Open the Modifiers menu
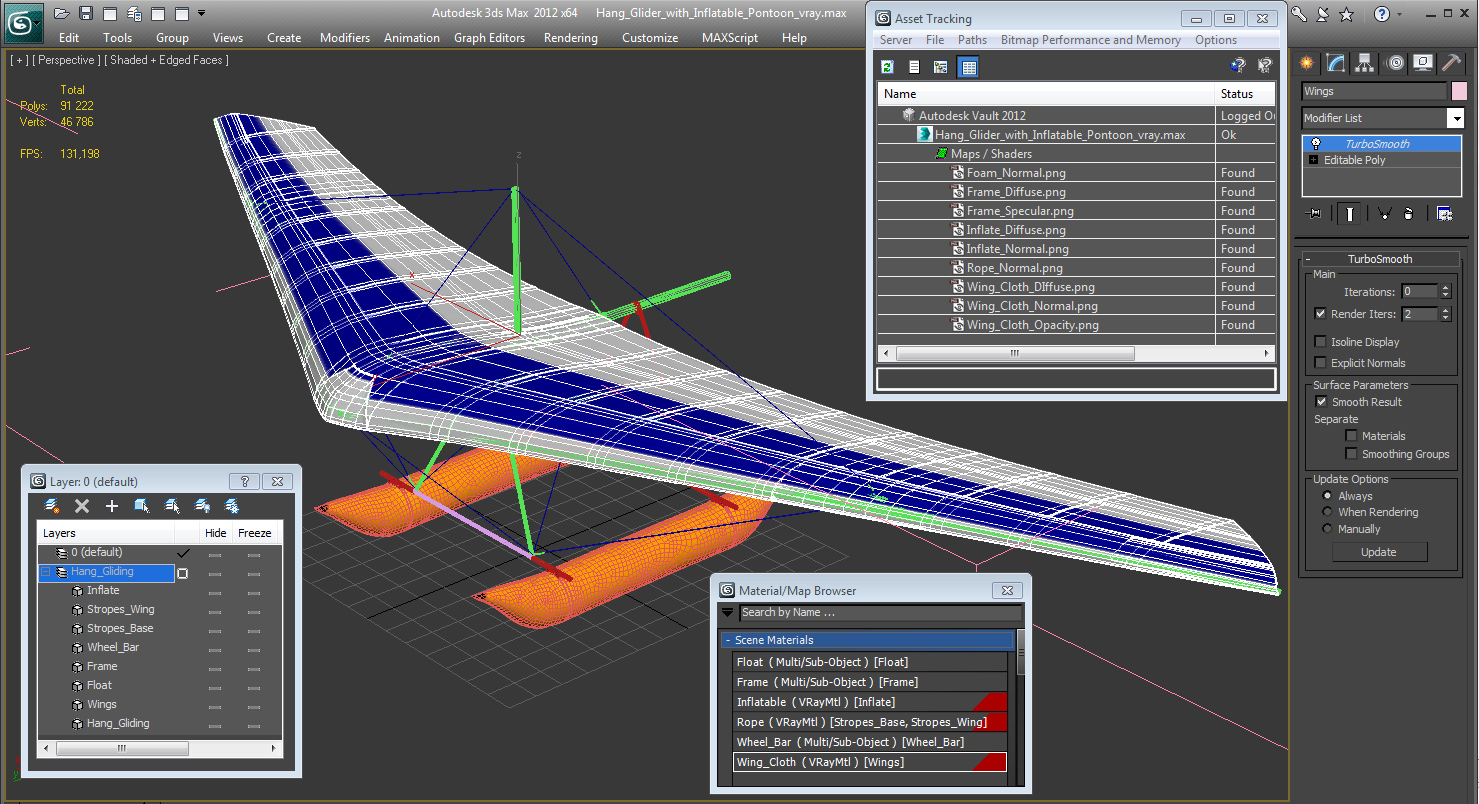 345,38
